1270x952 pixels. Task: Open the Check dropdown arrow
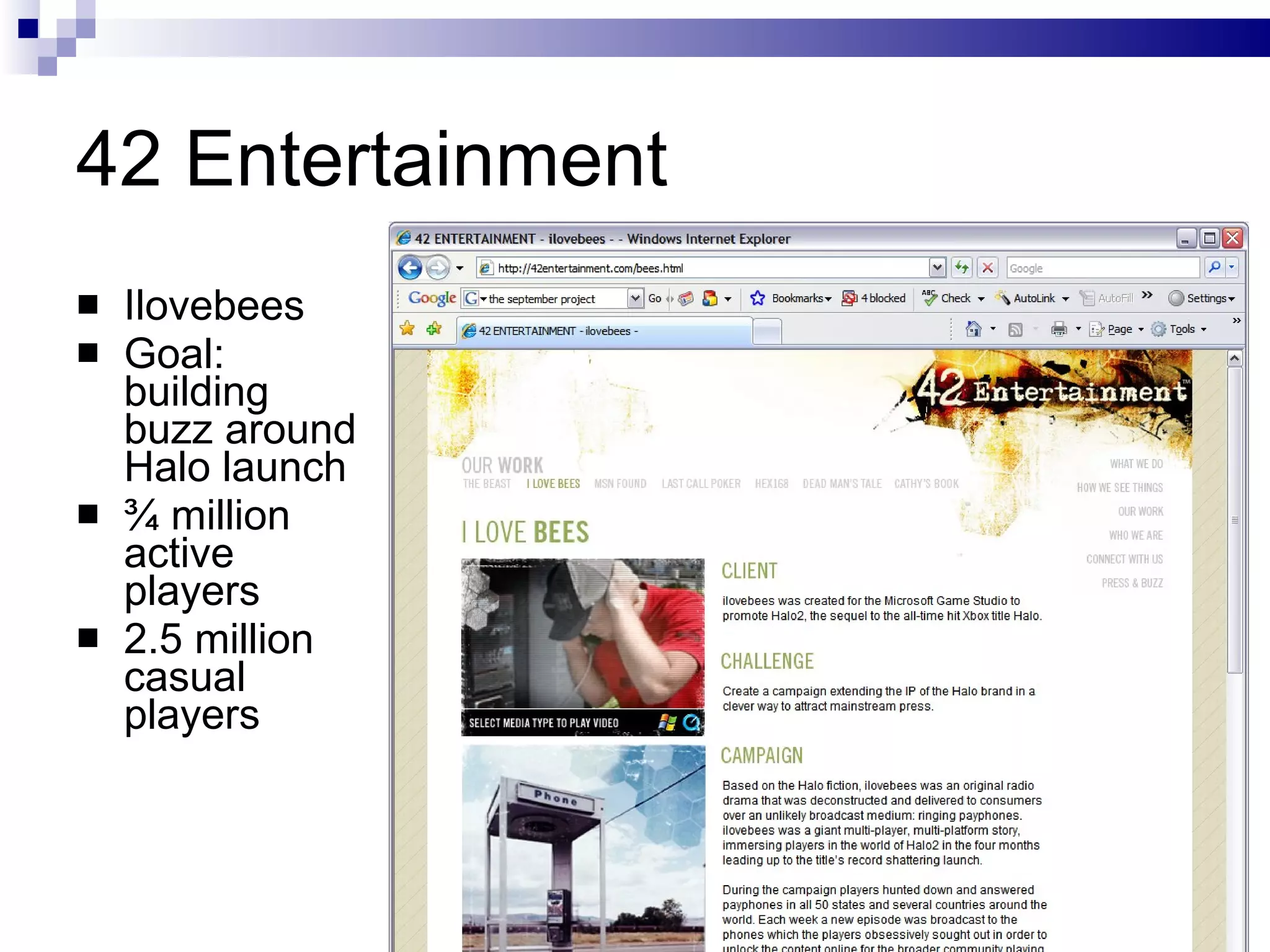pos(981,299)
